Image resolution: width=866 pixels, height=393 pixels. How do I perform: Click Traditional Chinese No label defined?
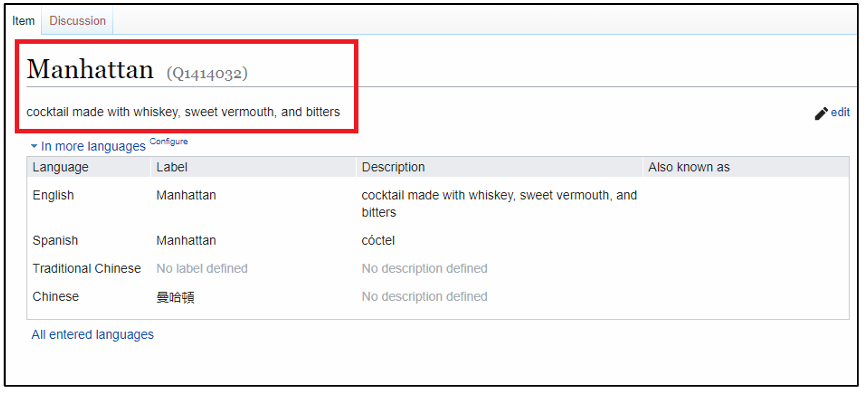[202, 269]
